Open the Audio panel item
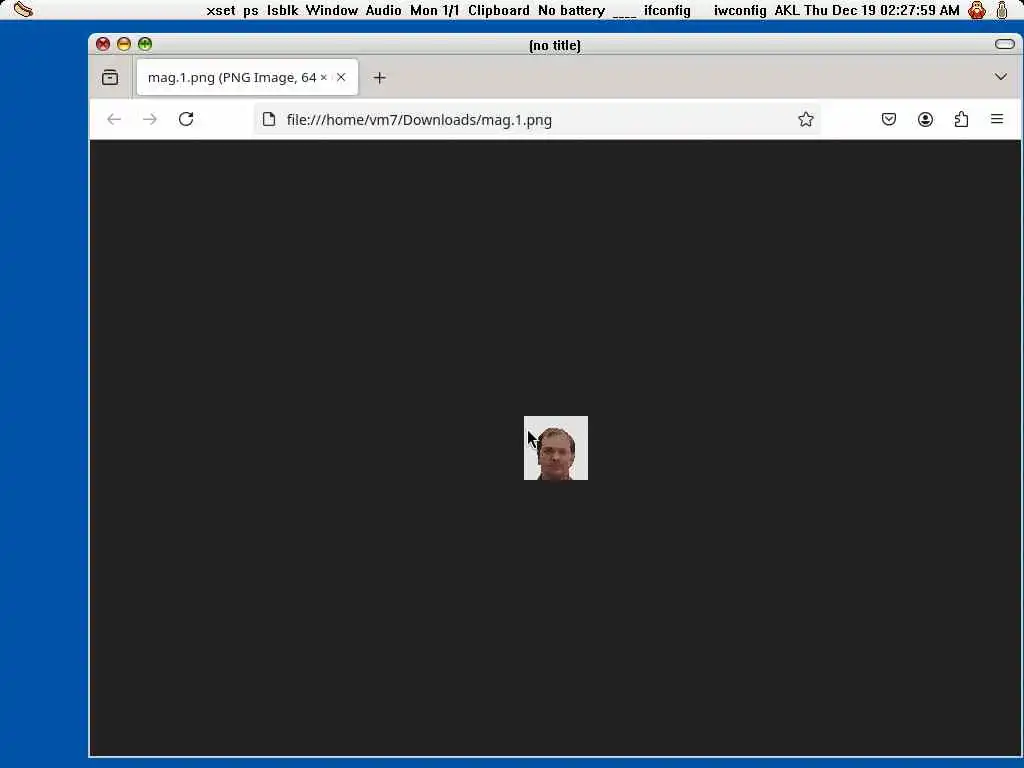 point(383,10)
